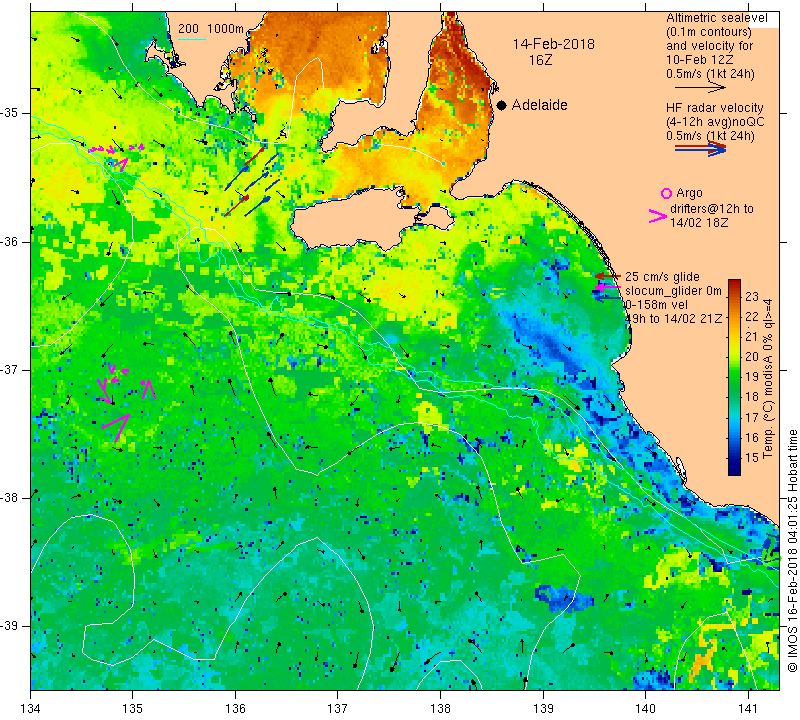Click the date label 14-Feb-2018
This screenshot has height=720, width=800.
(x=554, y=44)
